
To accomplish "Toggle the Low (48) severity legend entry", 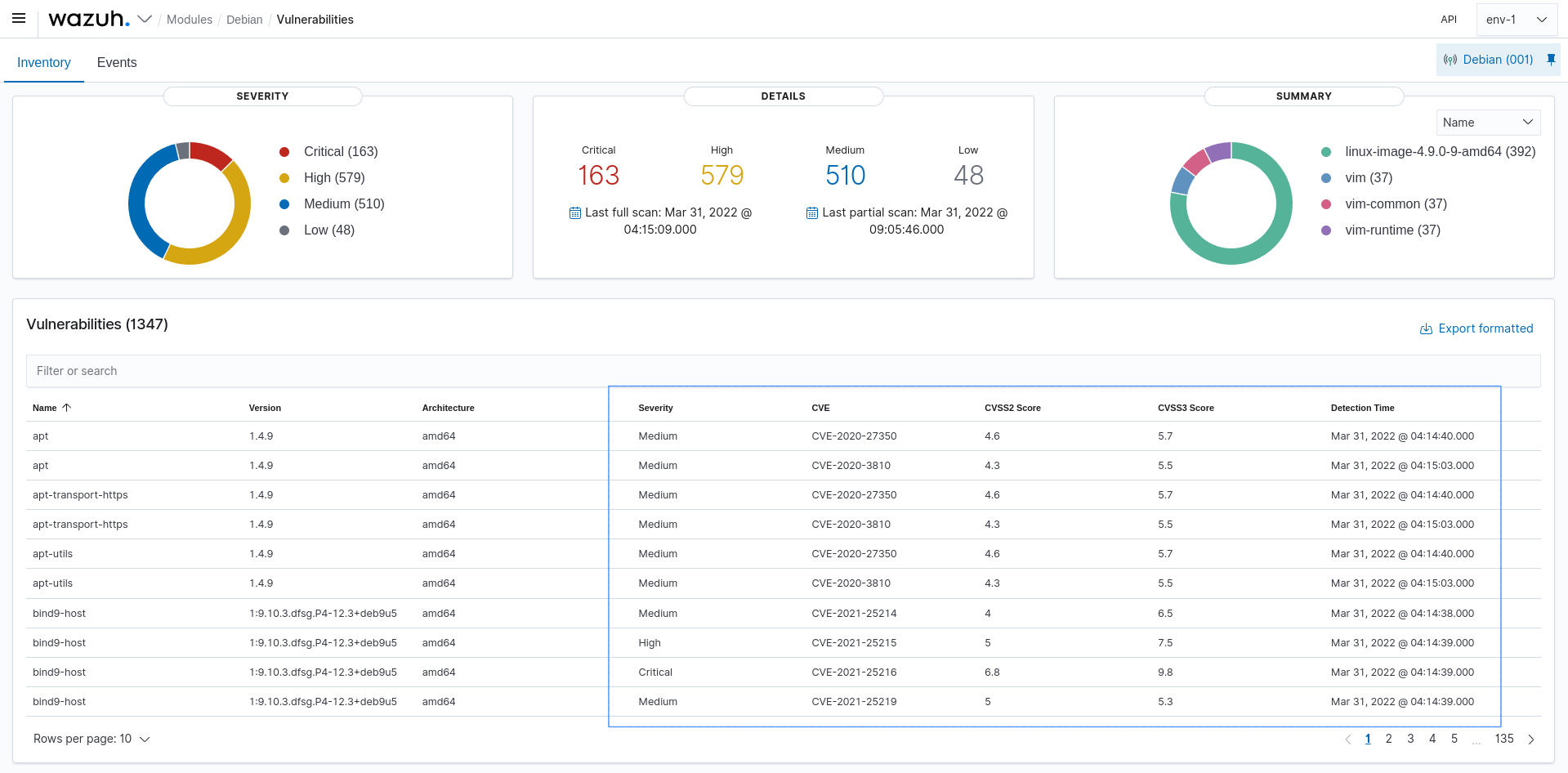I will [x=329, y=230].
